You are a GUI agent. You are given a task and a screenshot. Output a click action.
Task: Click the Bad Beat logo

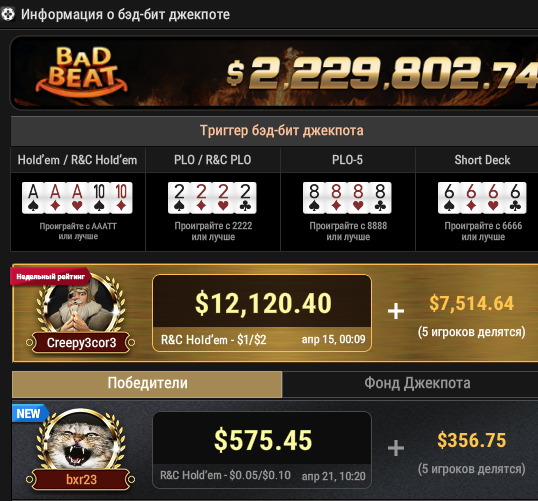[x=81, y=71]
